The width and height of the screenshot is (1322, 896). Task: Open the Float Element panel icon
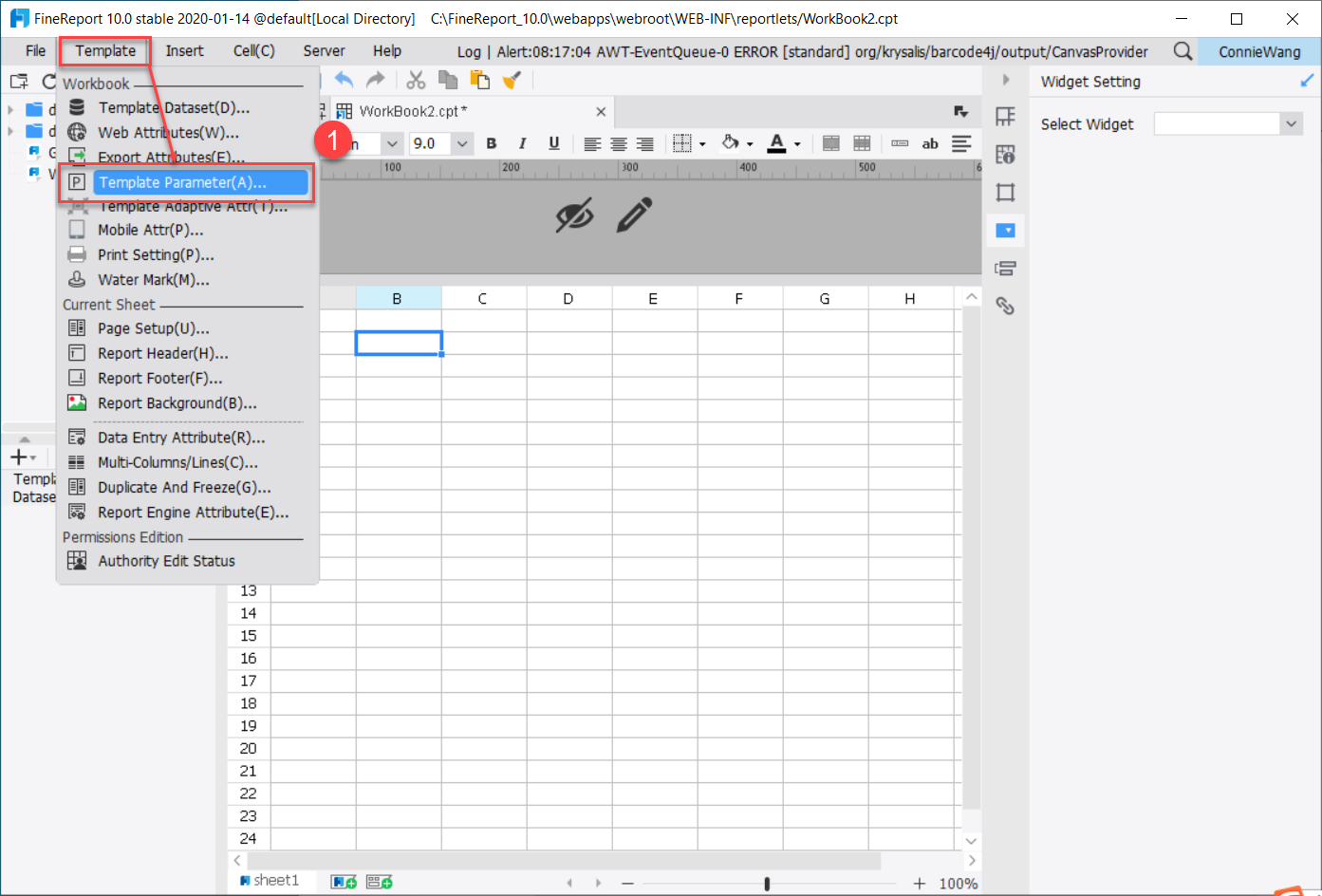click(1006, 192)
